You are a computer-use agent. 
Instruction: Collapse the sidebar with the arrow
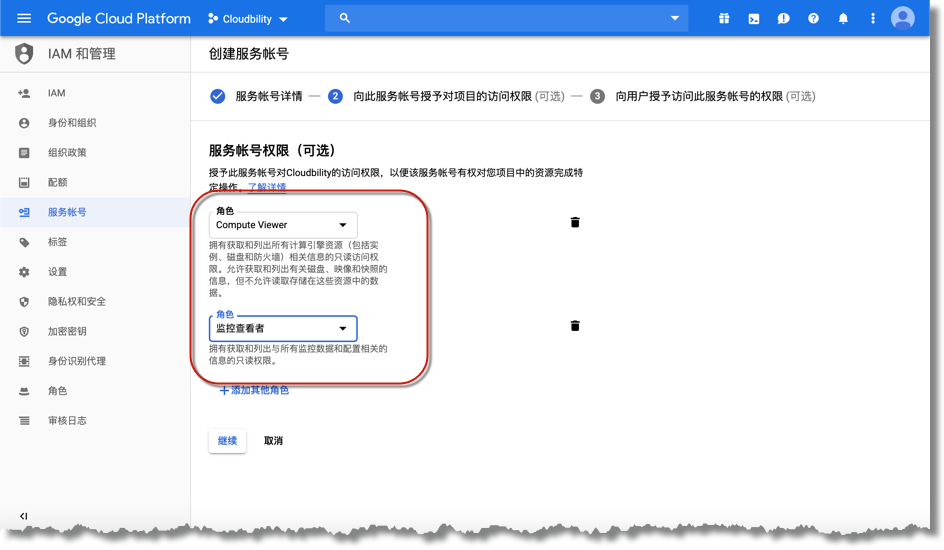23,516
